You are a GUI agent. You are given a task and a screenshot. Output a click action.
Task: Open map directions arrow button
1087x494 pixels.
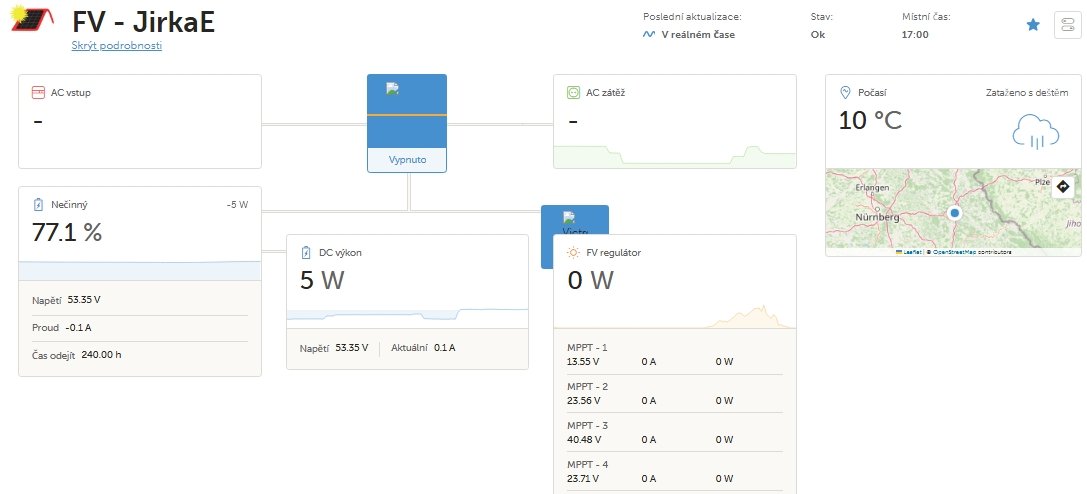point(1063,187)
